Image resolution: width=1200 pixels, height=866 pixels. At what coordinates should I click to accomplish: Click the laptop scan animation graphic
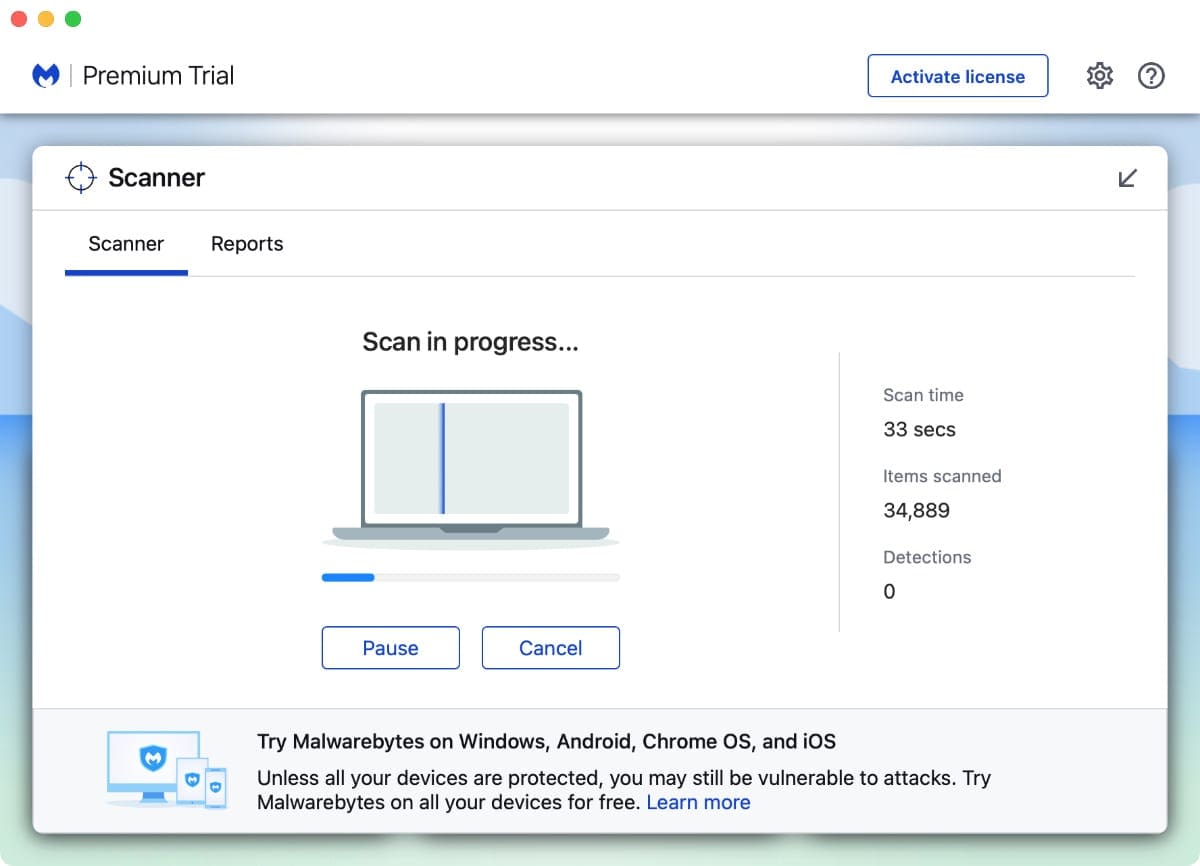470,466
